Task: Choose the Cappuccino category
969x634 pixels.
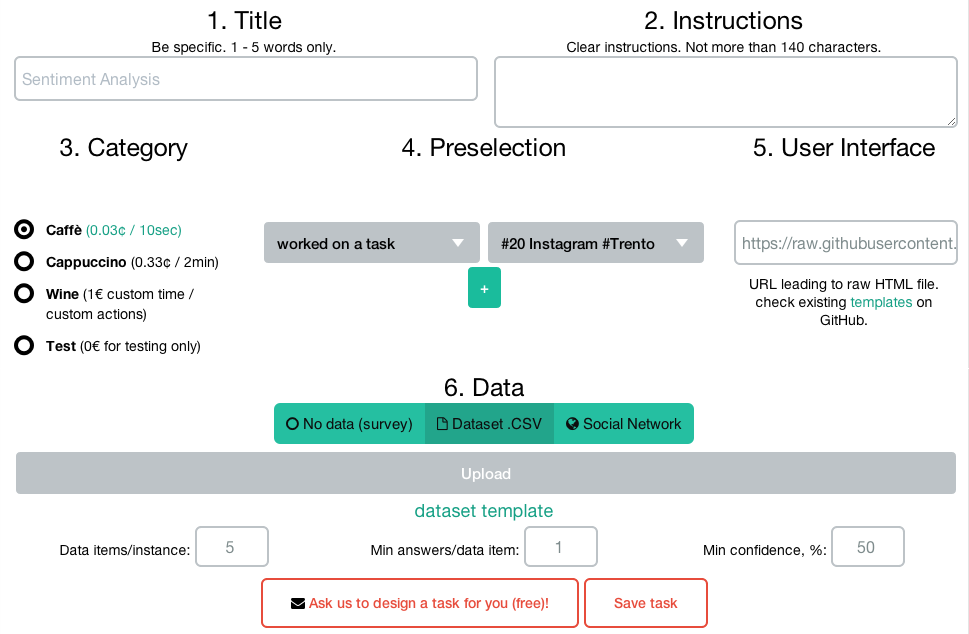Action: [x=24, y=262]
